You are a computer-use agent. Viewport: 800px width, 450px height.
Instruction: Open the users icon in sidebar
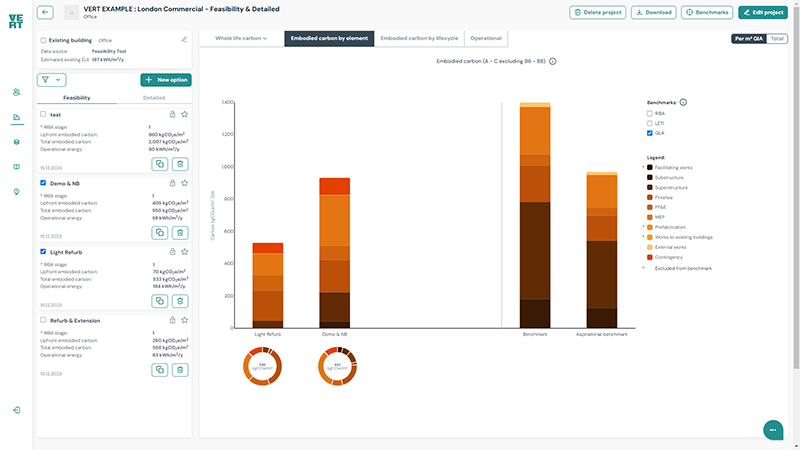17,92
